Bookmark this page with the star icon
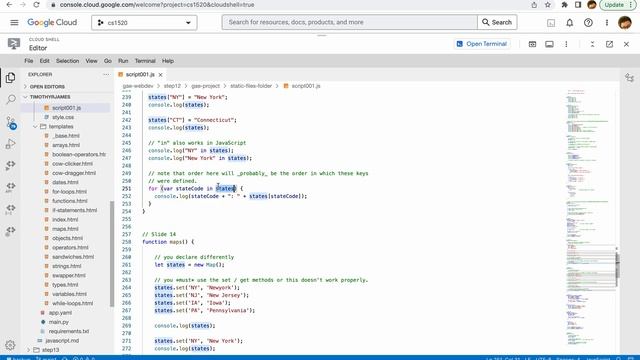The image size is (640, 360). 548,5
